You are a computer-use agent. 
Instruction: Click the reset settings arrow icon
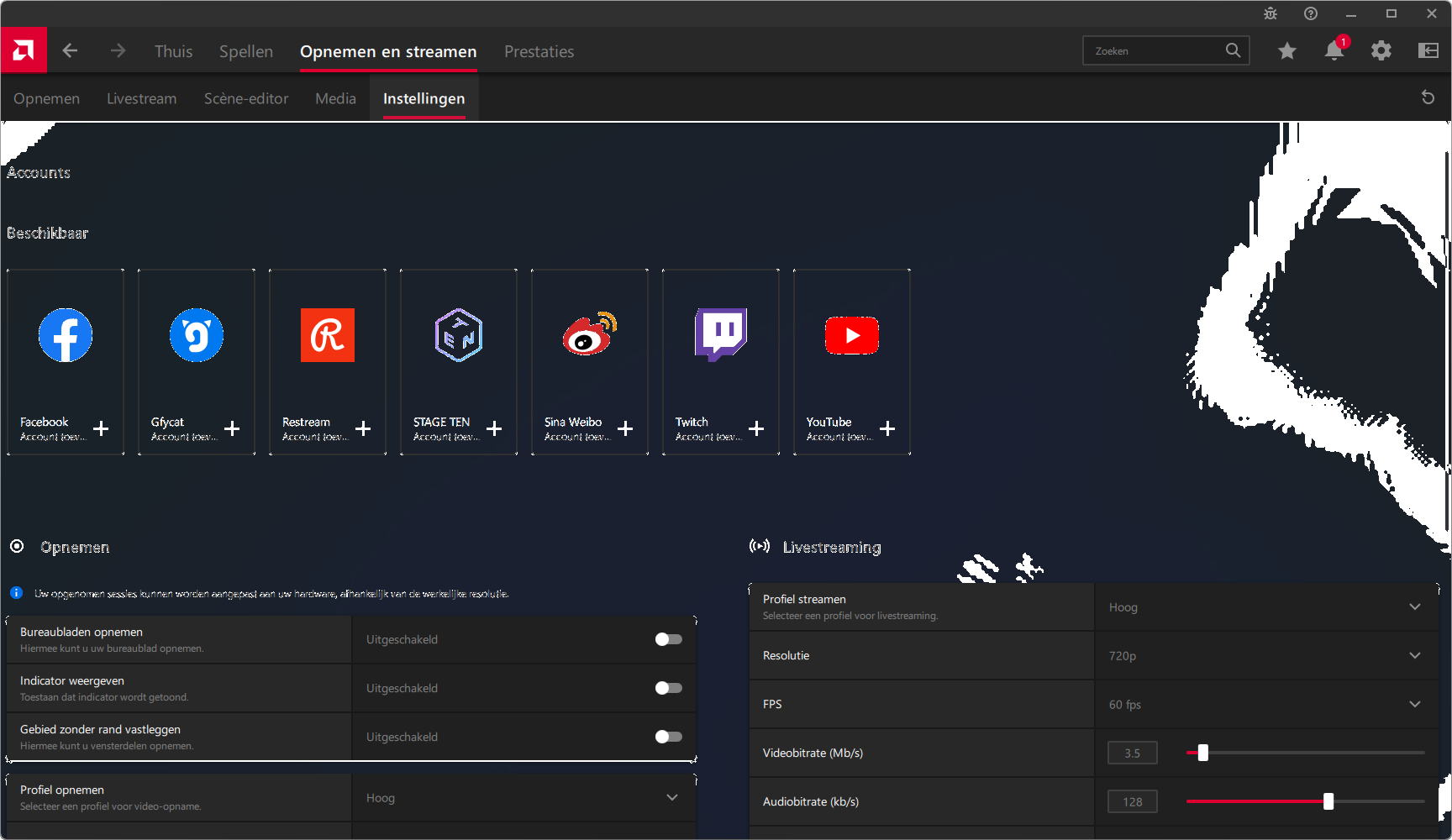(x=1428, y=97)
